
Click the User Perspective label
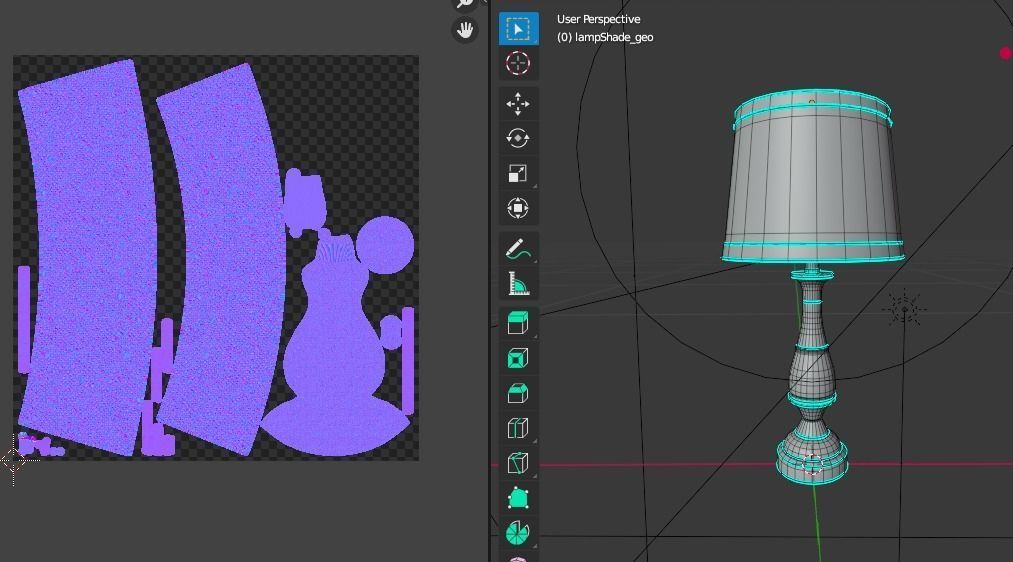coord(599,19)
